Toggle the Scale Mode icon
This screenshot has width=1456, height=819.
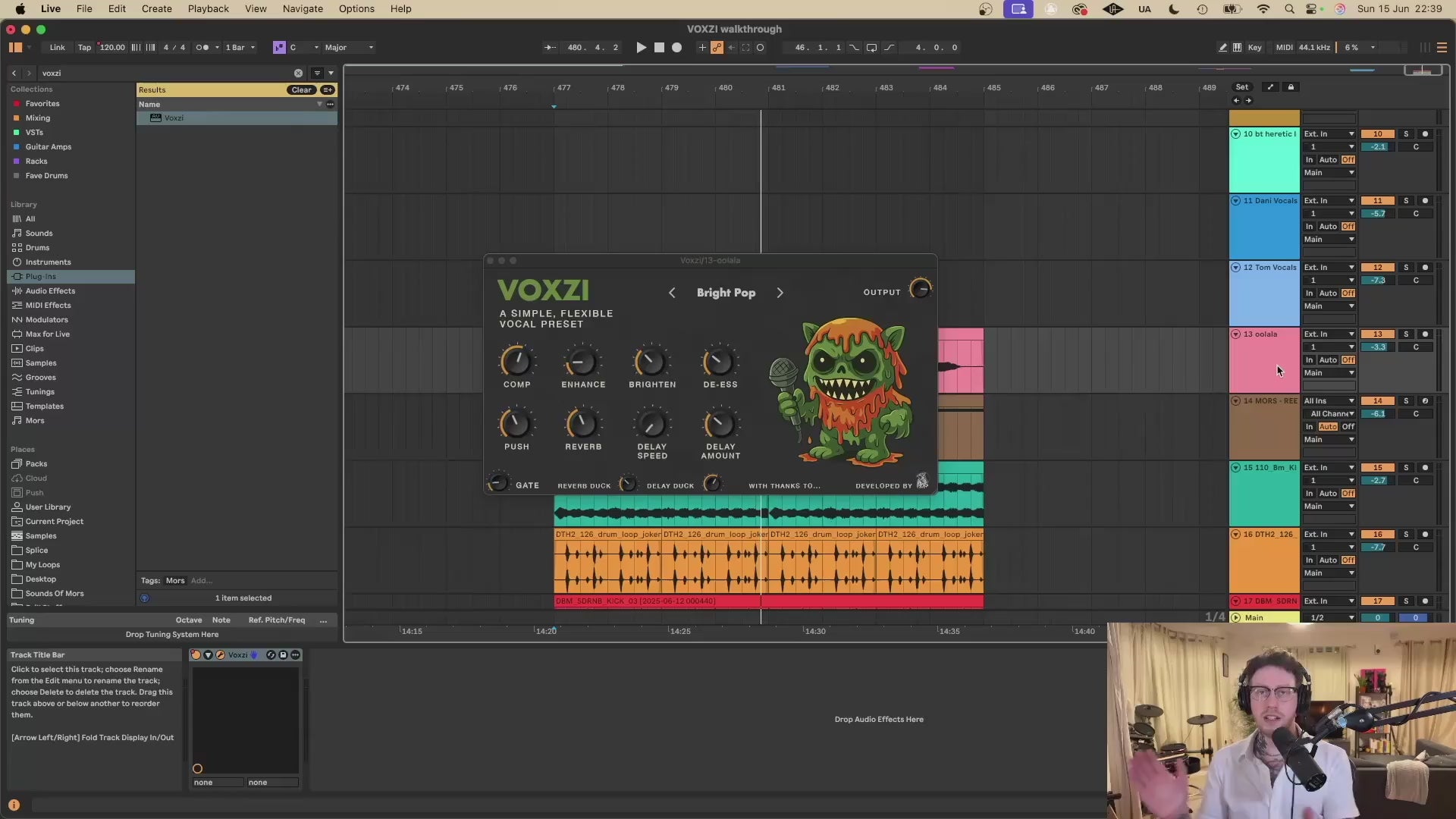pyautogui.click(x=279, y=47)
